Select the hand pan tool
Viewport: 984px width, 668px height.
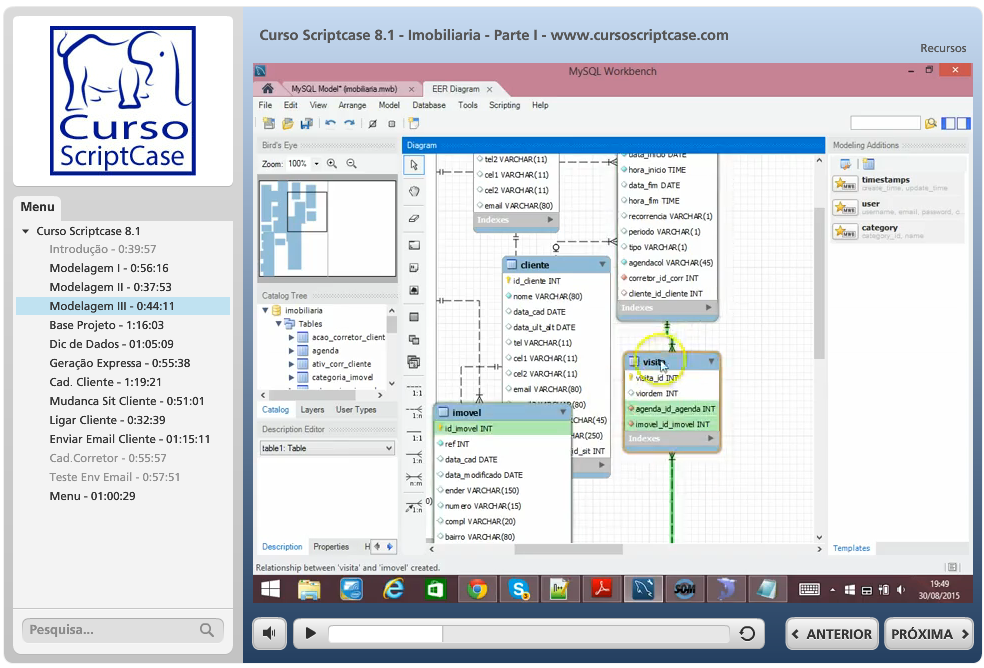tap(414, 191)
